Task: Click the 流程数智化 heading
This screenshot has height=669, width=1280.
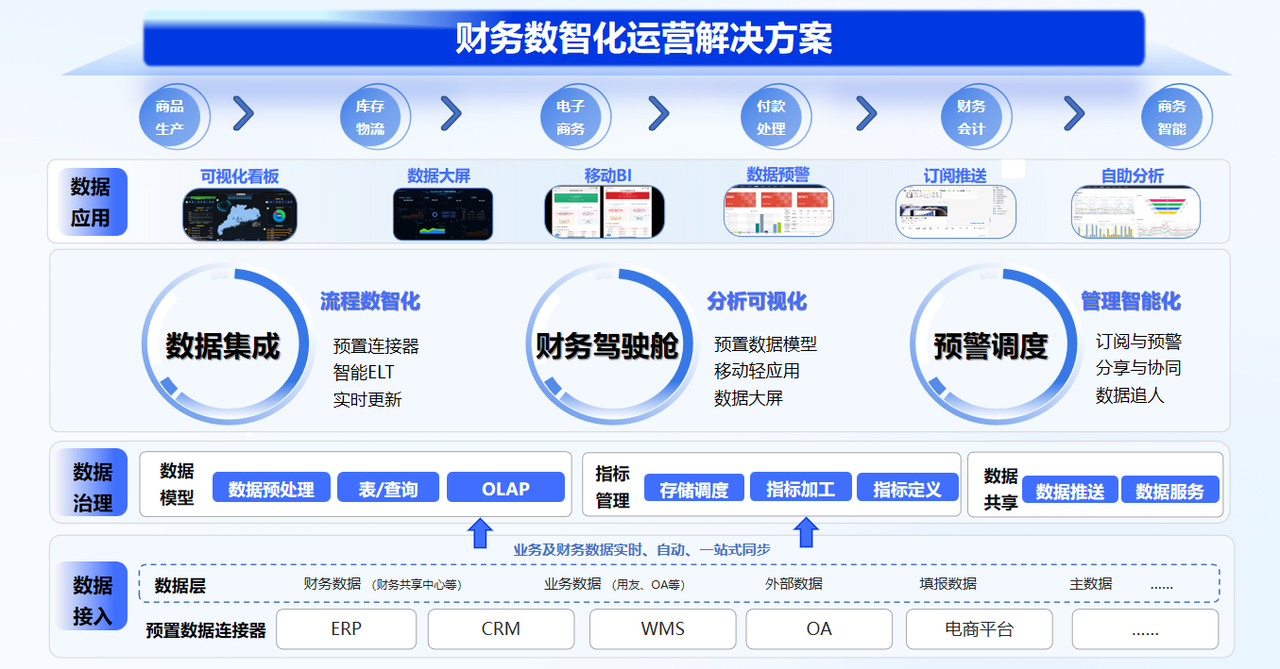Action: (x=370, y=301)
